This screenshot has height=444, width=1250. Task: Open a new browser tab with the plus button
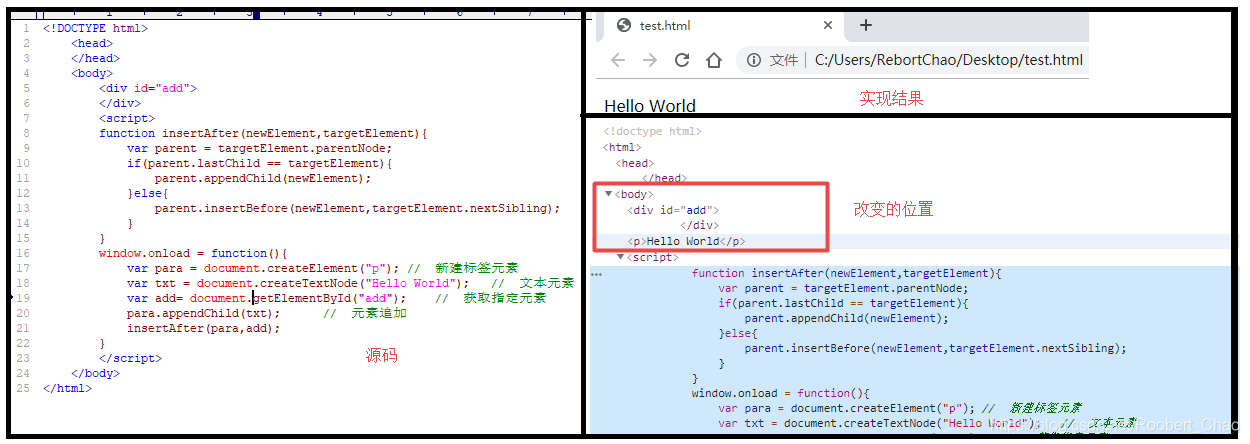[866, 25]
